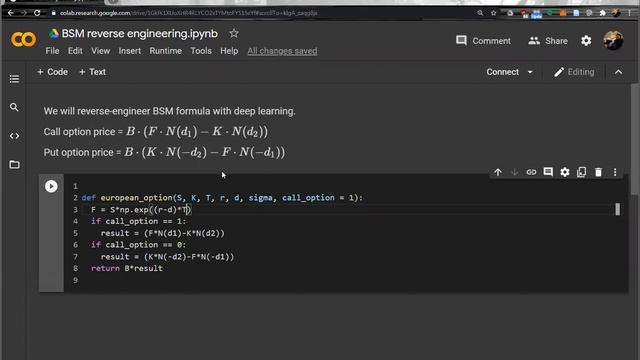Click the Put option price formula
640x360 pixels.
(x=164, y=152)
